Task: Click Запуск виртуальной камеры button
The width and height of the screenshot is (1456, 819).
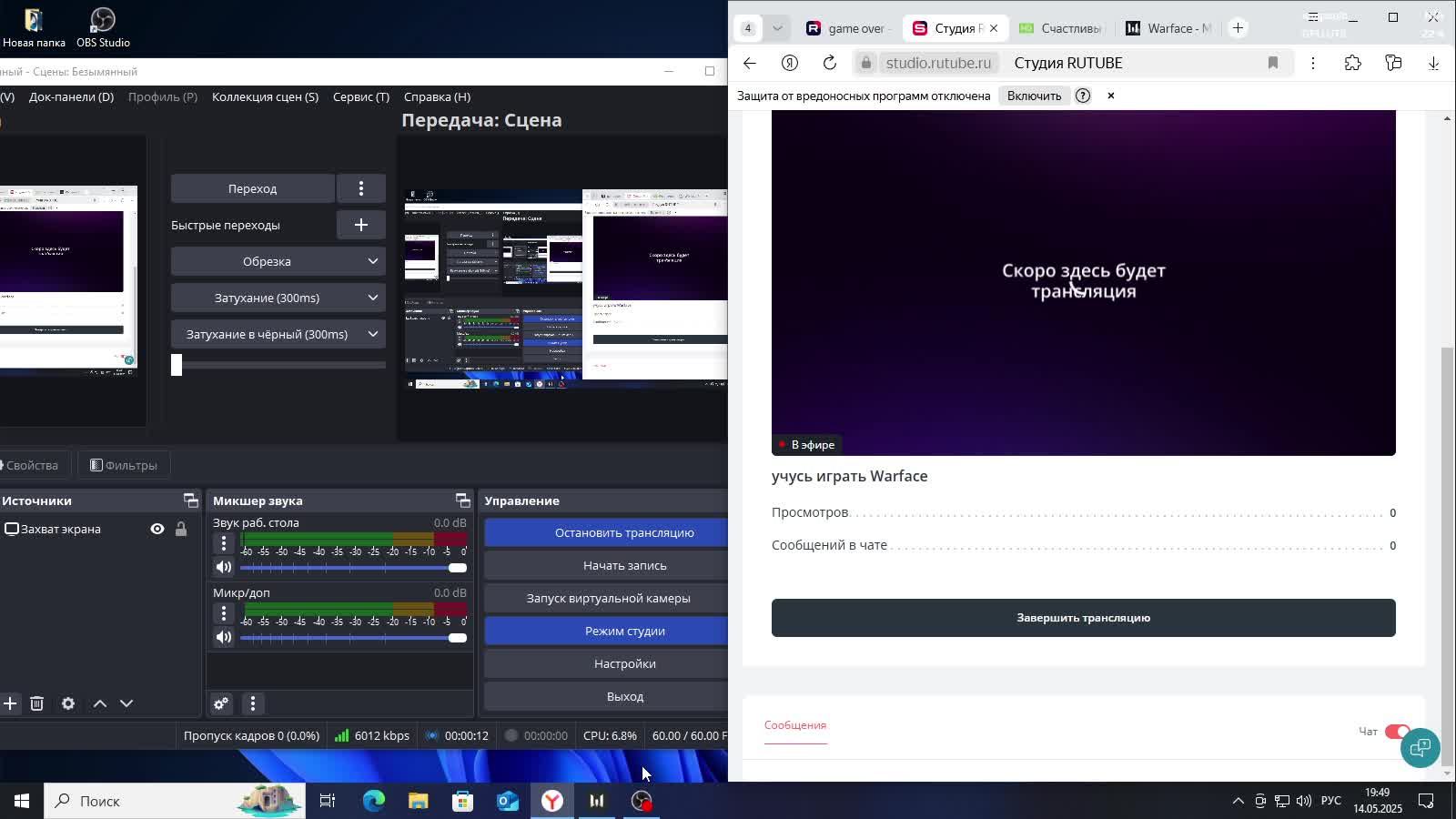Action: coord(606,598)
